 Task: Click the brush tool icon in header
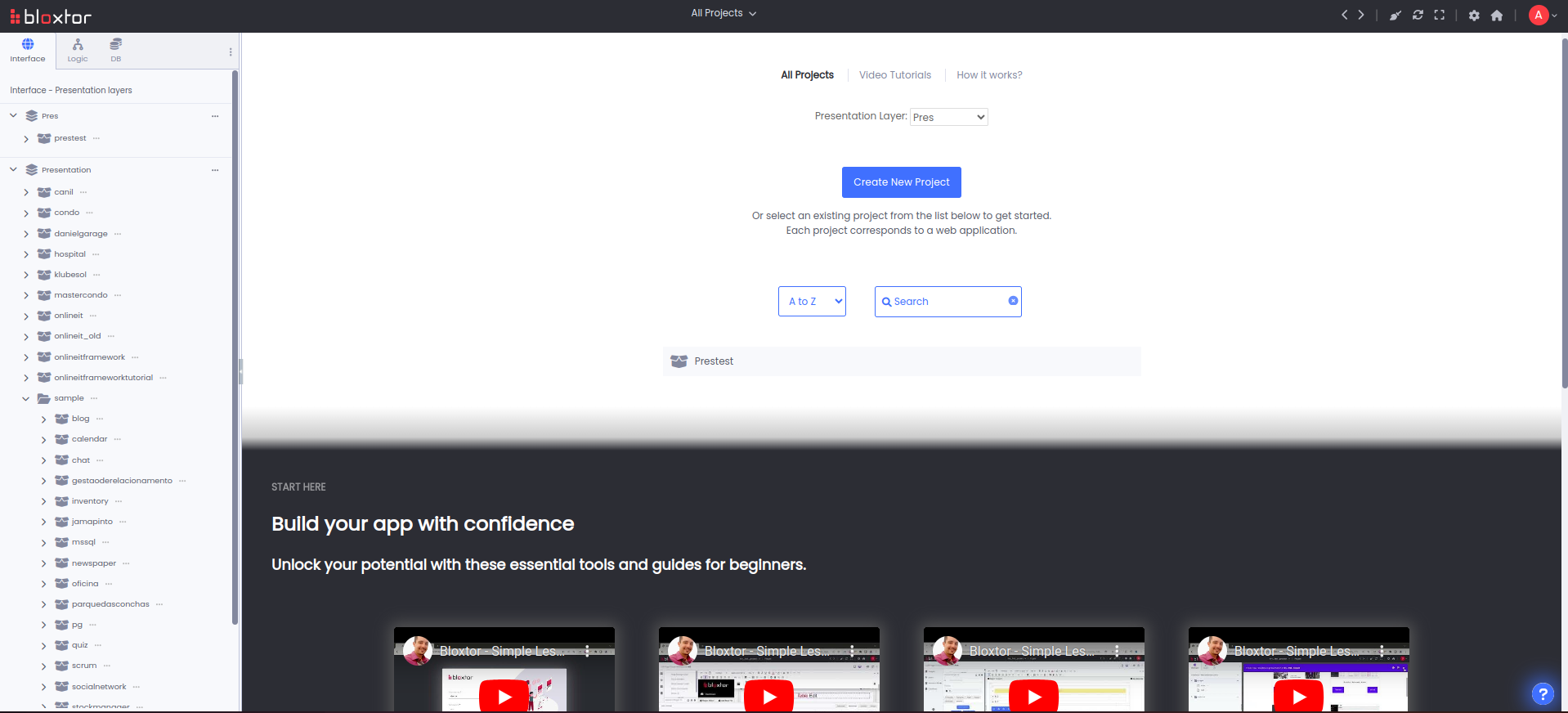tap(1396, 15)
